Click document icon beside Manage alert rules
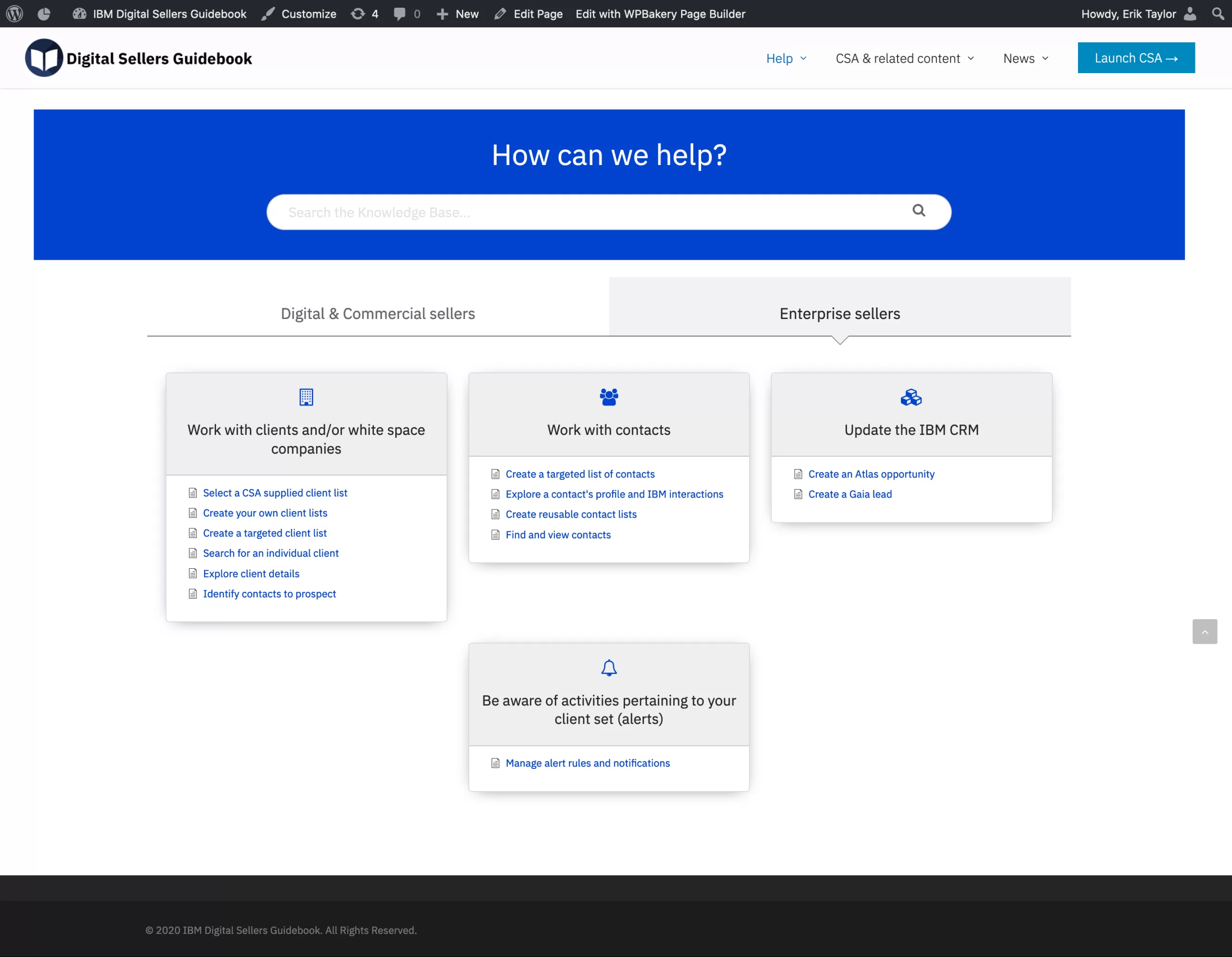 pyautogui.click(x=495, y=763)
